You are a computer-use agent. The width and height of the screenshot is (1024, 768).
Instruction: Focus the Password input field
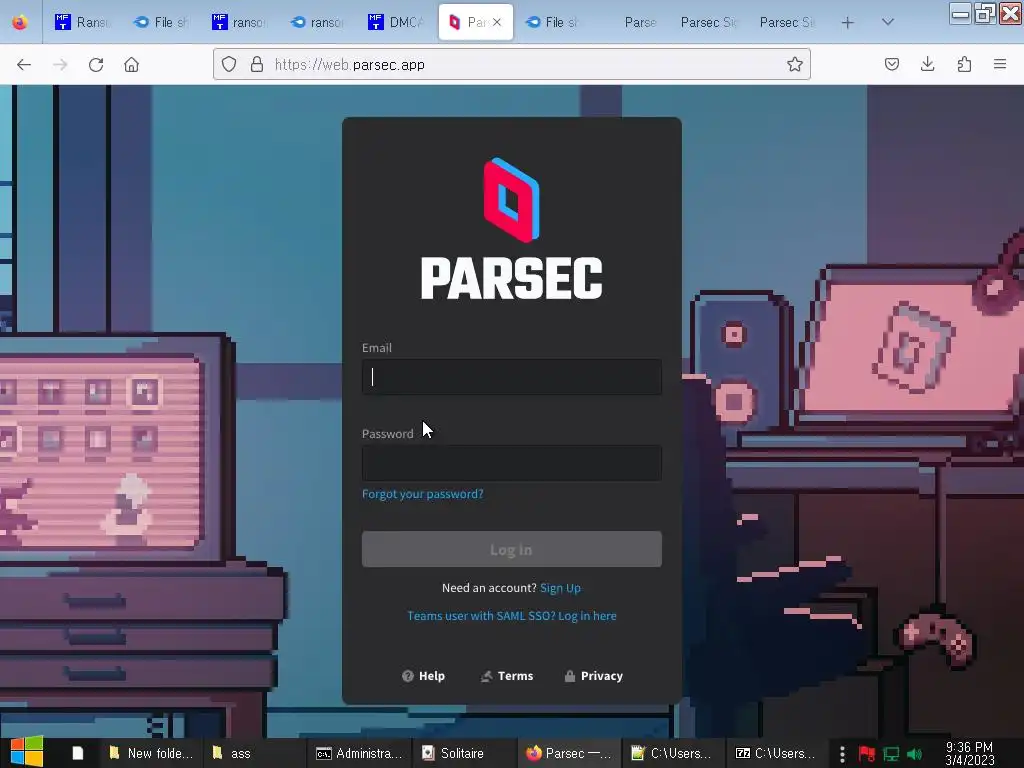click(511, 463)
